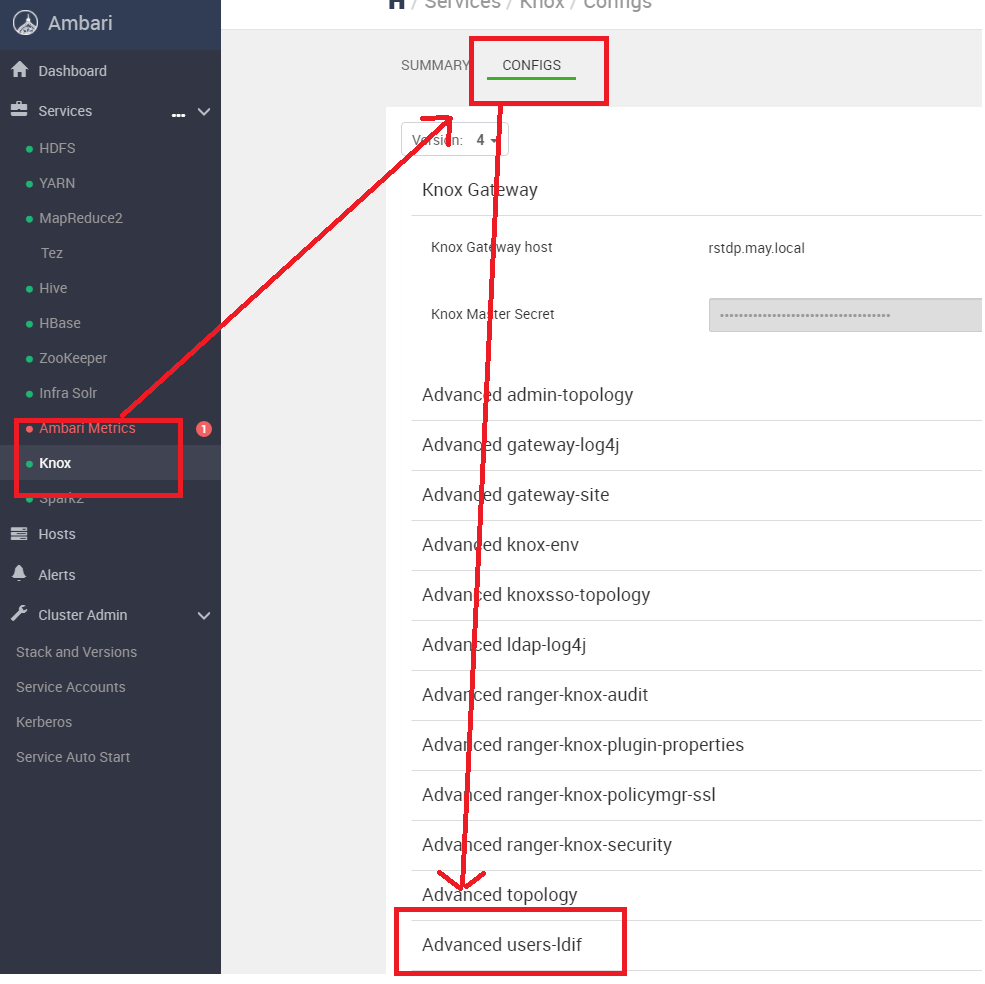Expand Advanced ldap-log4j section

pyautogui.click(x=504, y=645)
